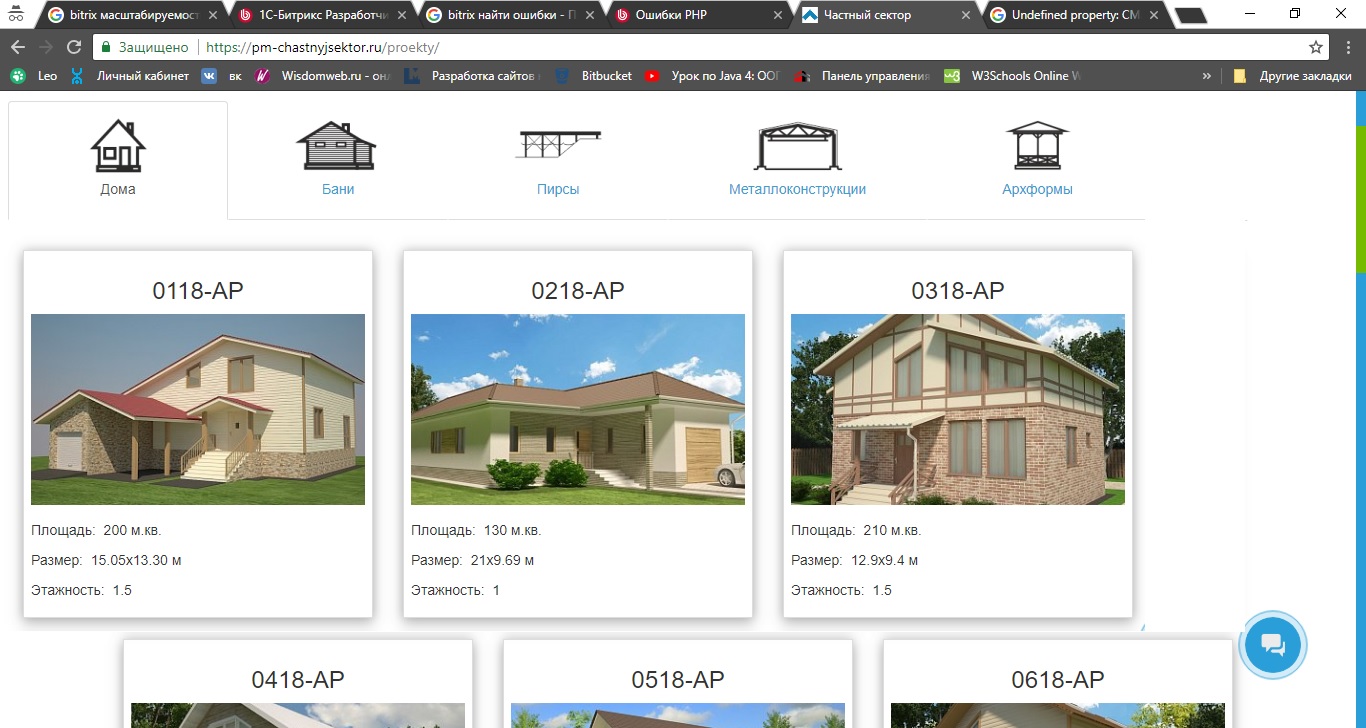Close the Частный сектор tab
Screen dimensions: 1366x728
click(x=965, y=15)
